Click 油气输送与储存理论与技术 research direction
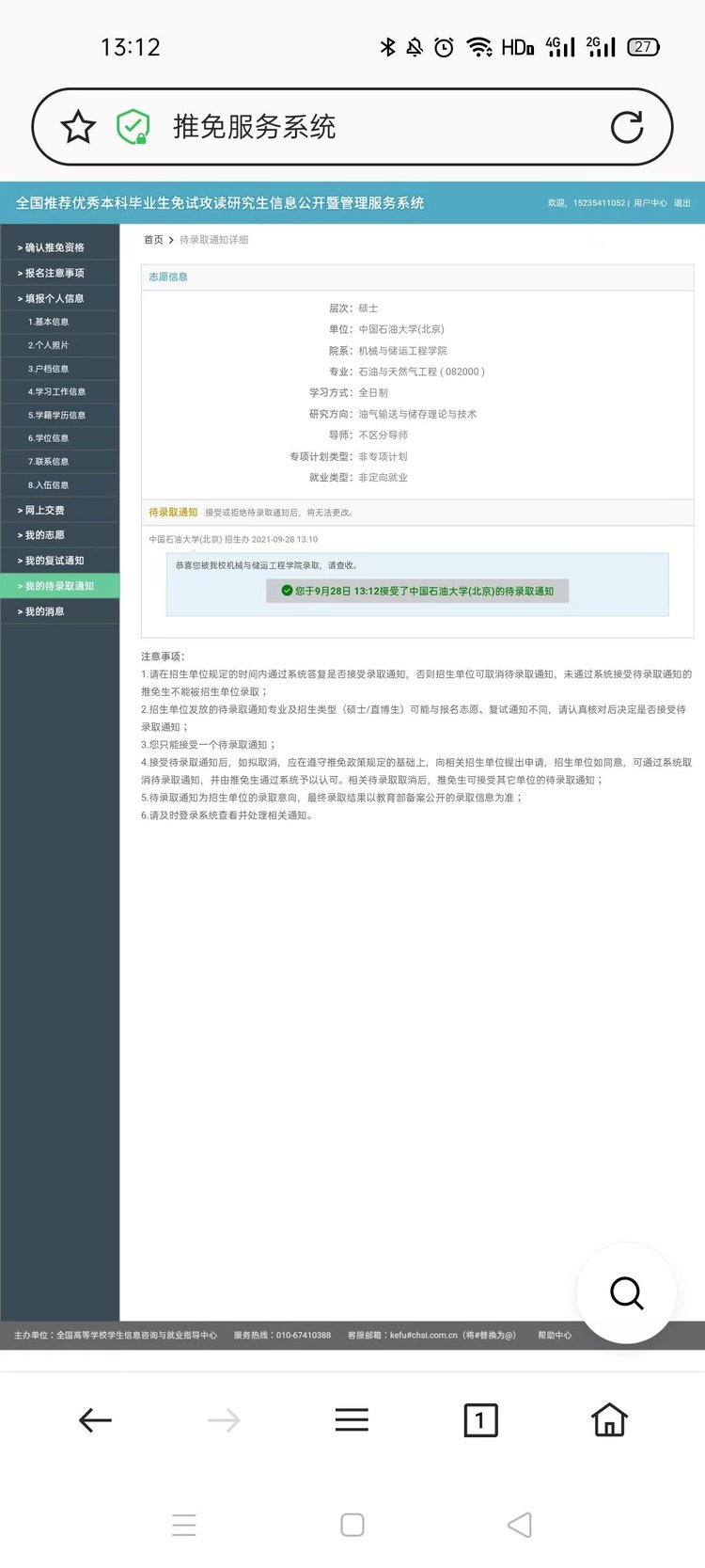The width and height of the screenshot is (705, 1568). point(417,414)
